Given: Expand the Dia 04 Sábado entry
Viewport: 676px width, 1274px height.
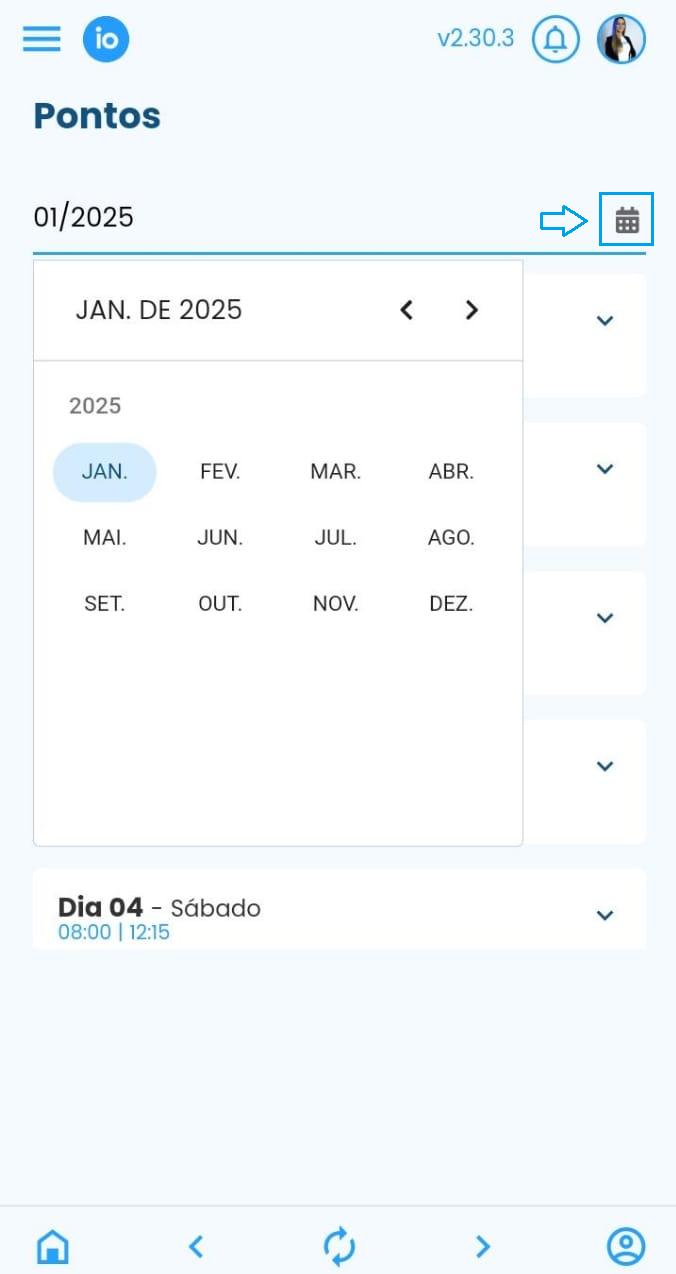Looking at the screenshot, I should pos(604,915).
